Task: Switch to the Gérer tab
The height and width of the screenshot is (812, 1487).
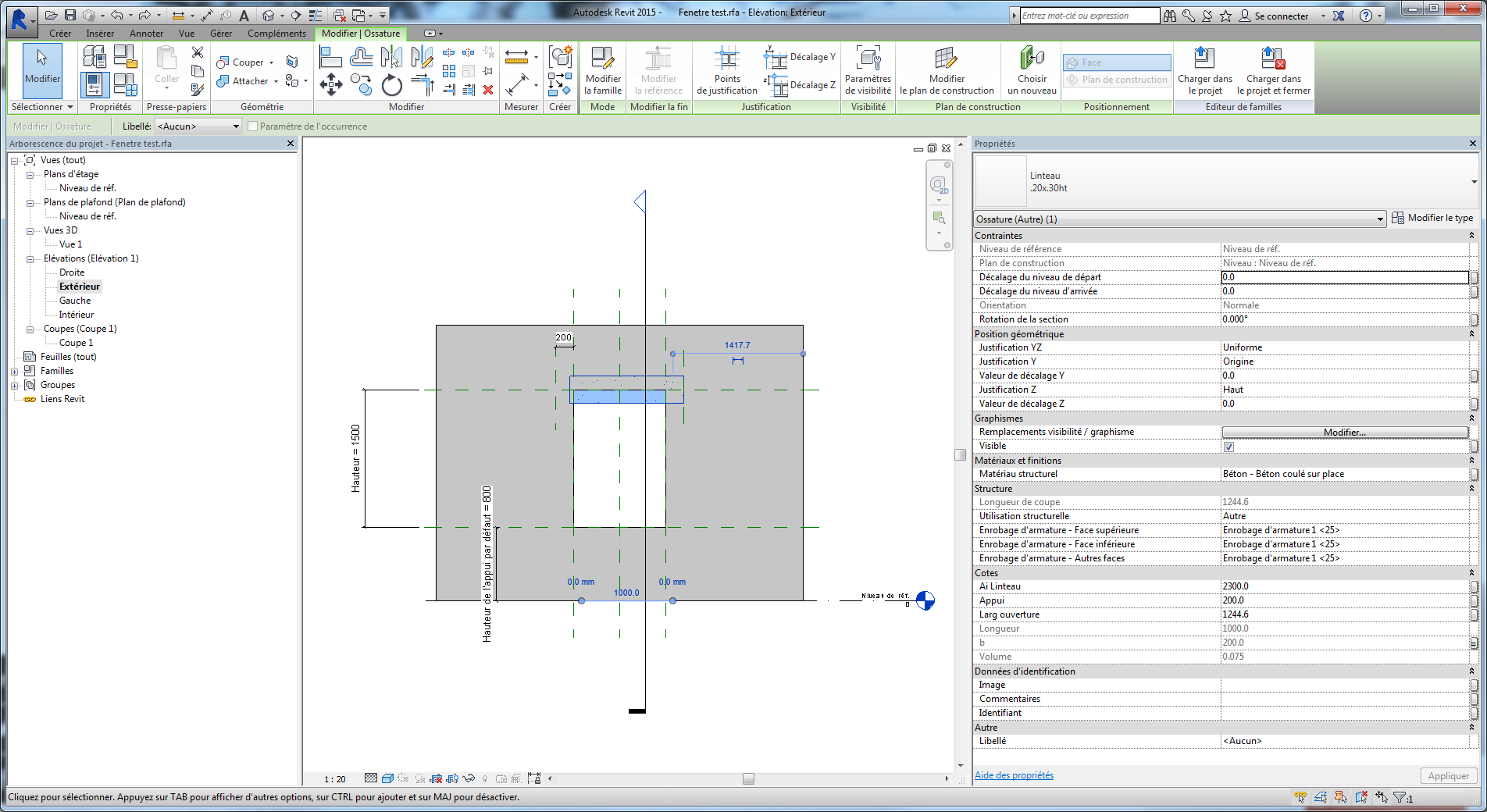Action: [220, 34]
